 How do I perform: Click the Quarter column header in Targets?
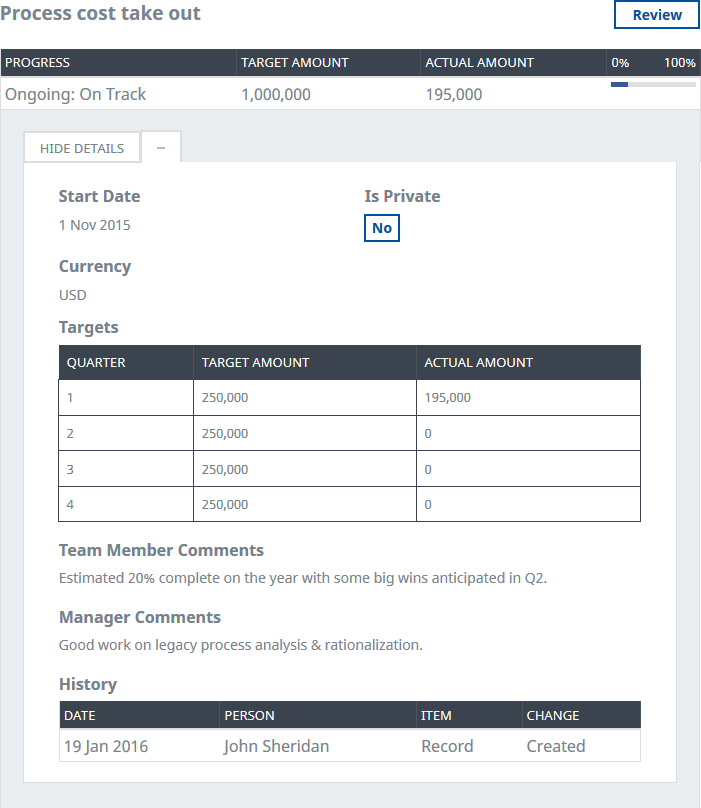click(x=96, y=363)
